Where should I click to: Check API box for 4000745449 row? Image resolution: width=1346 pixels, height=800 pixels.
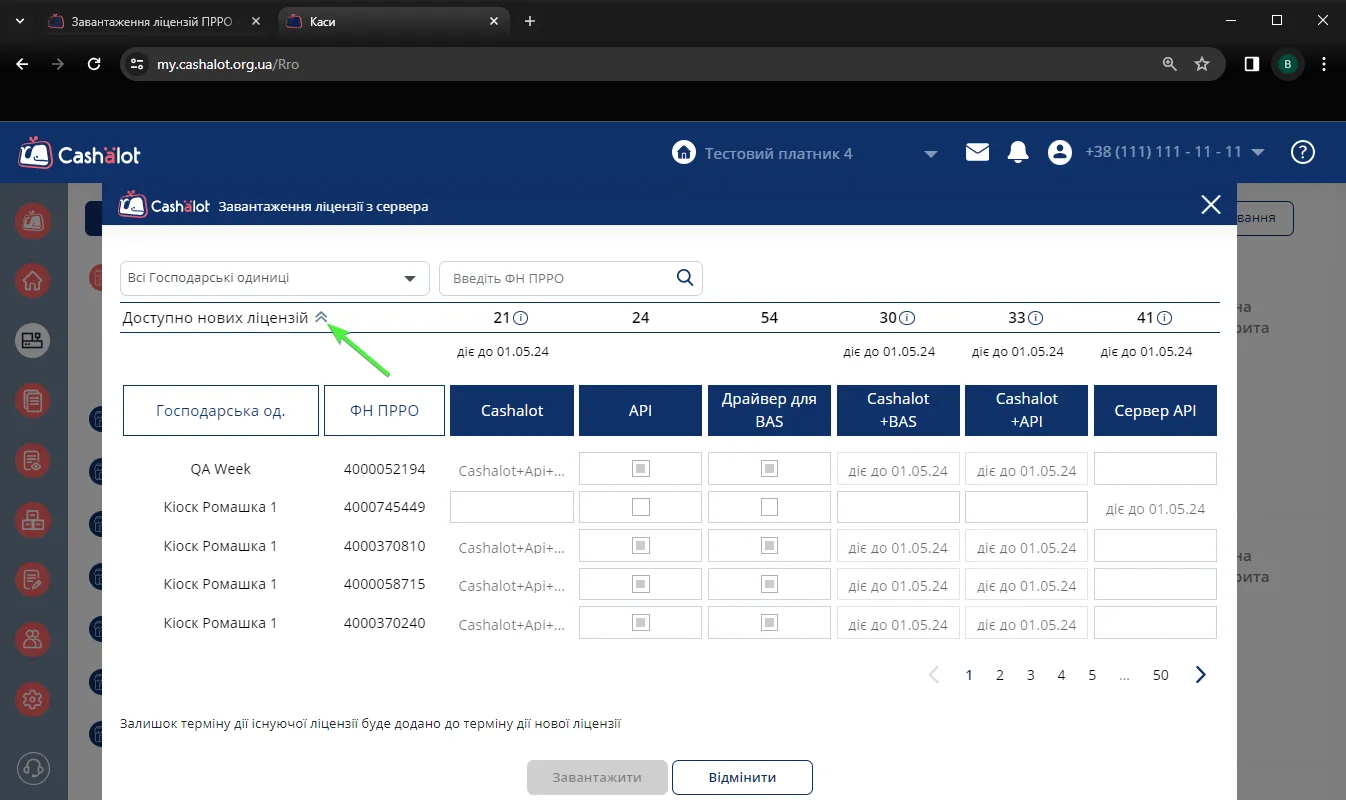coord(641,507)
